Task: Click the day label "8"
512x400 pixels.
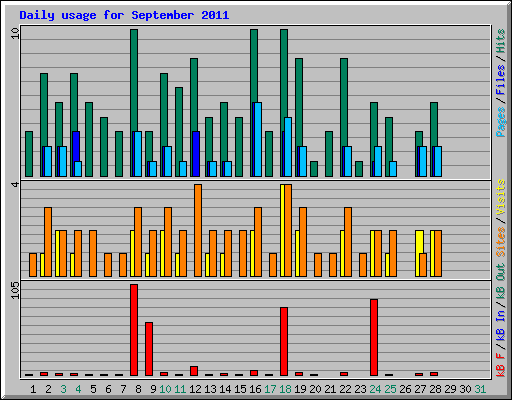Action: pyautogui.click(x=138, y=389)
